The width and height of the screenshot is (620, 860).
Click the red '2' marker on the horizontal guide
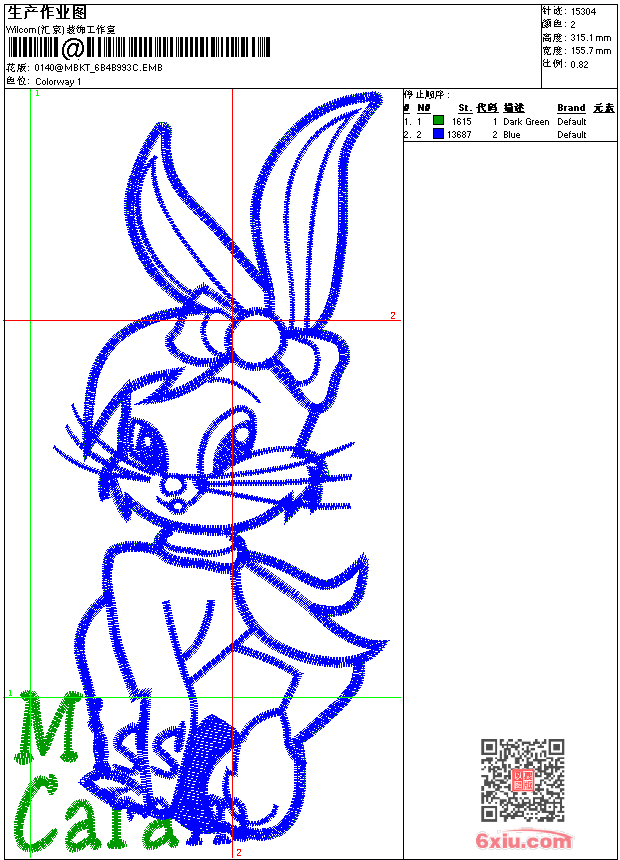click(393, 315)
